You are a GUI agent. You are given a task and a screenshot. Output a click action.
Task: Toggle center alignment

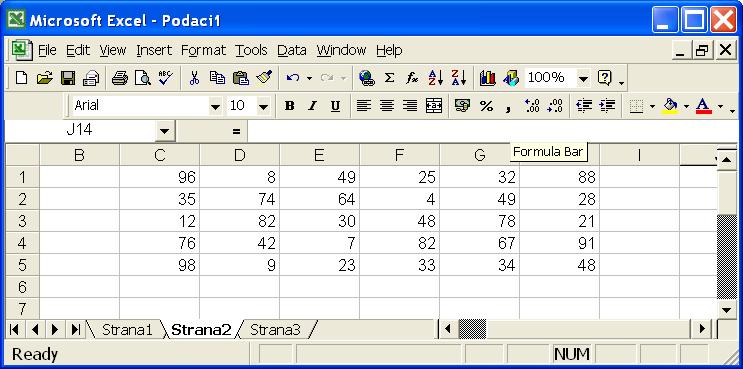tap(387, 106)
